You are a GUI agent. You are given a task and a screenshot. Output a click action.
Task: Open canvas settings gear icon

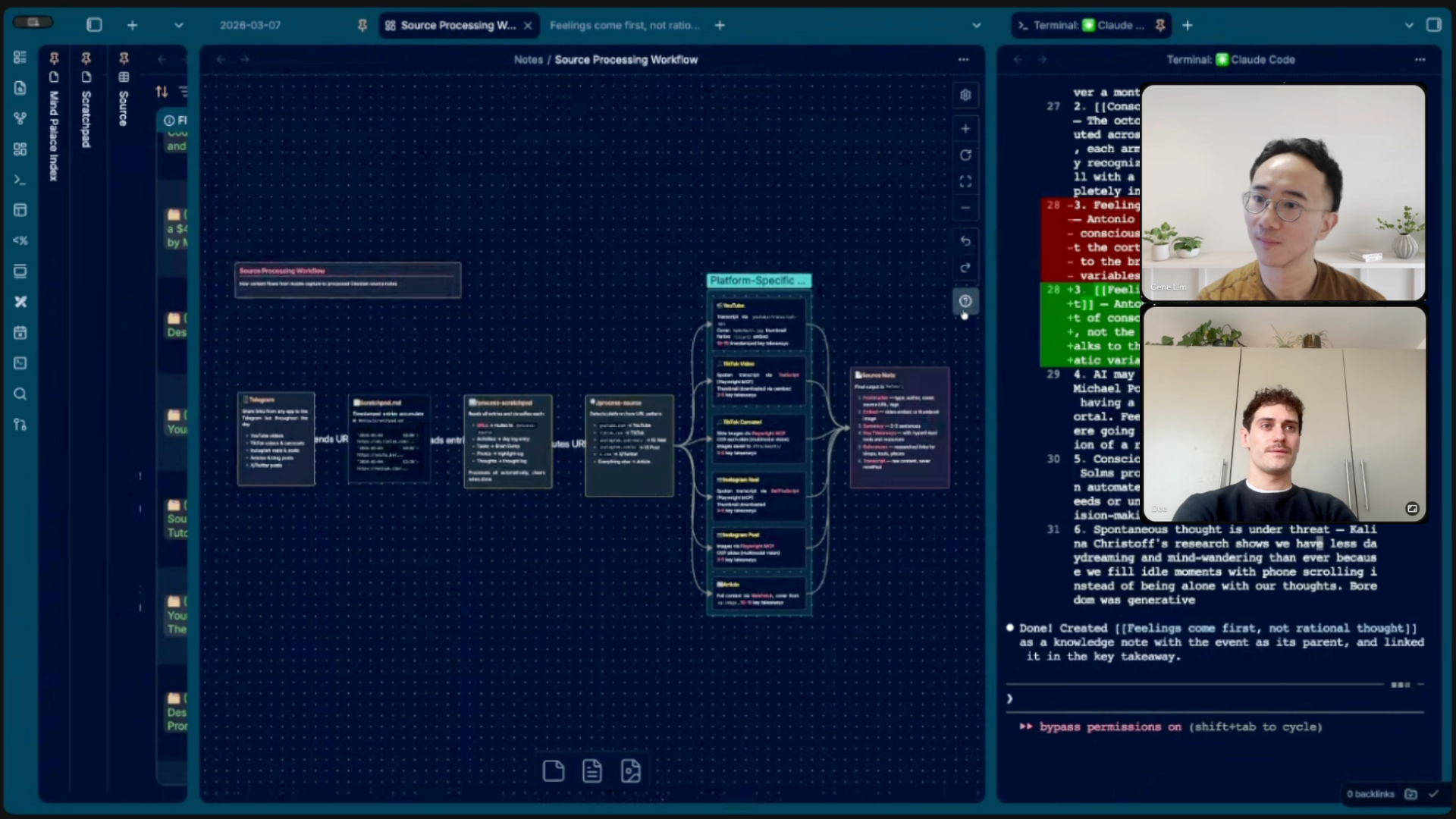click(965, 96)
